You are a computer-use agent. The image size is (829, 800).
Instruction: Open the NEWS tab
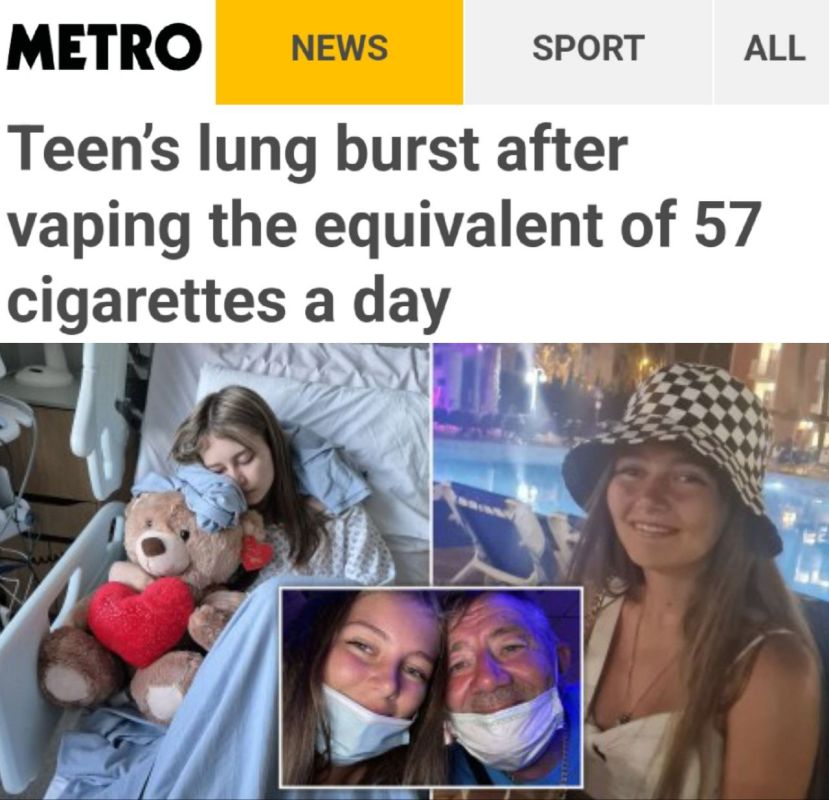(x=339, y=51)
